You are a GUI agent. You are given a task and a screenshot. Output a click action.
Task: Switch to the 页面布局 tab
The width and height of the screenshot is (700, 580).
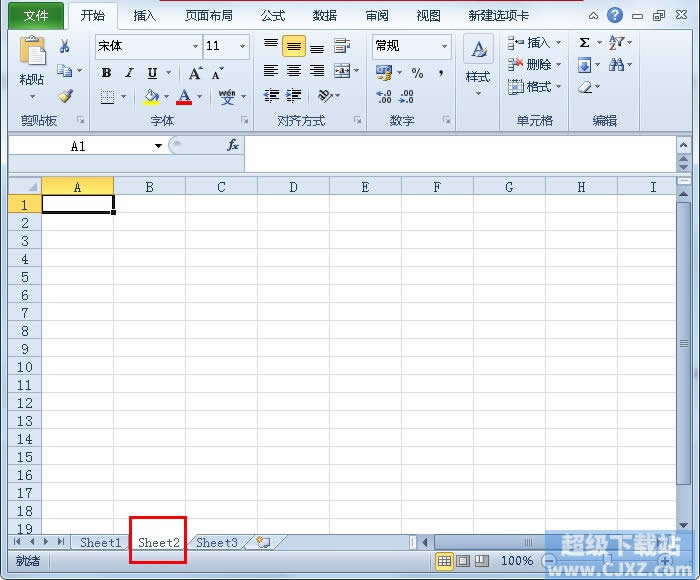[x=209, y=16]
